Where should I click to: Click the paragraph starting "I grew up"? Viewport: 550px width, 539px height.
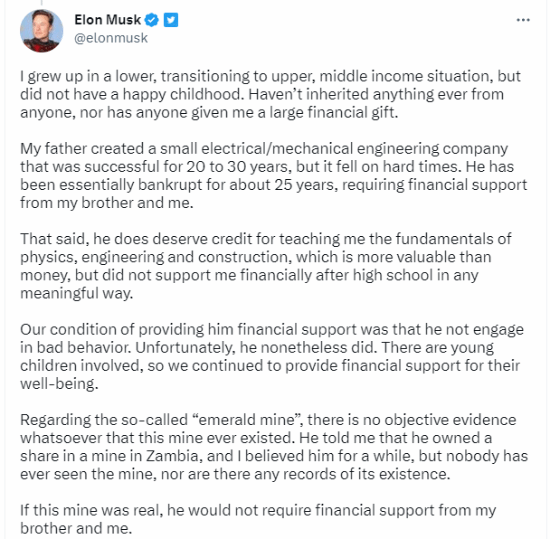270,94
